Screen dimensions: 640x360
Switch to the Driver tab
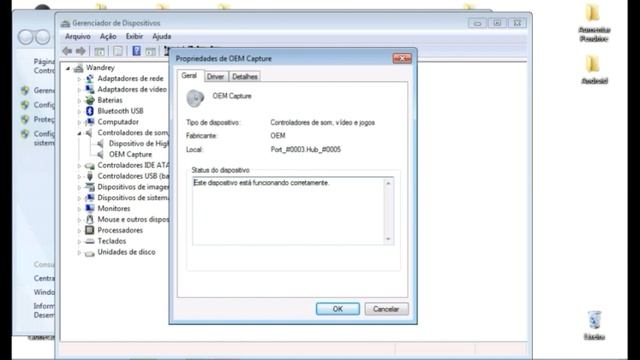[215, 77]
